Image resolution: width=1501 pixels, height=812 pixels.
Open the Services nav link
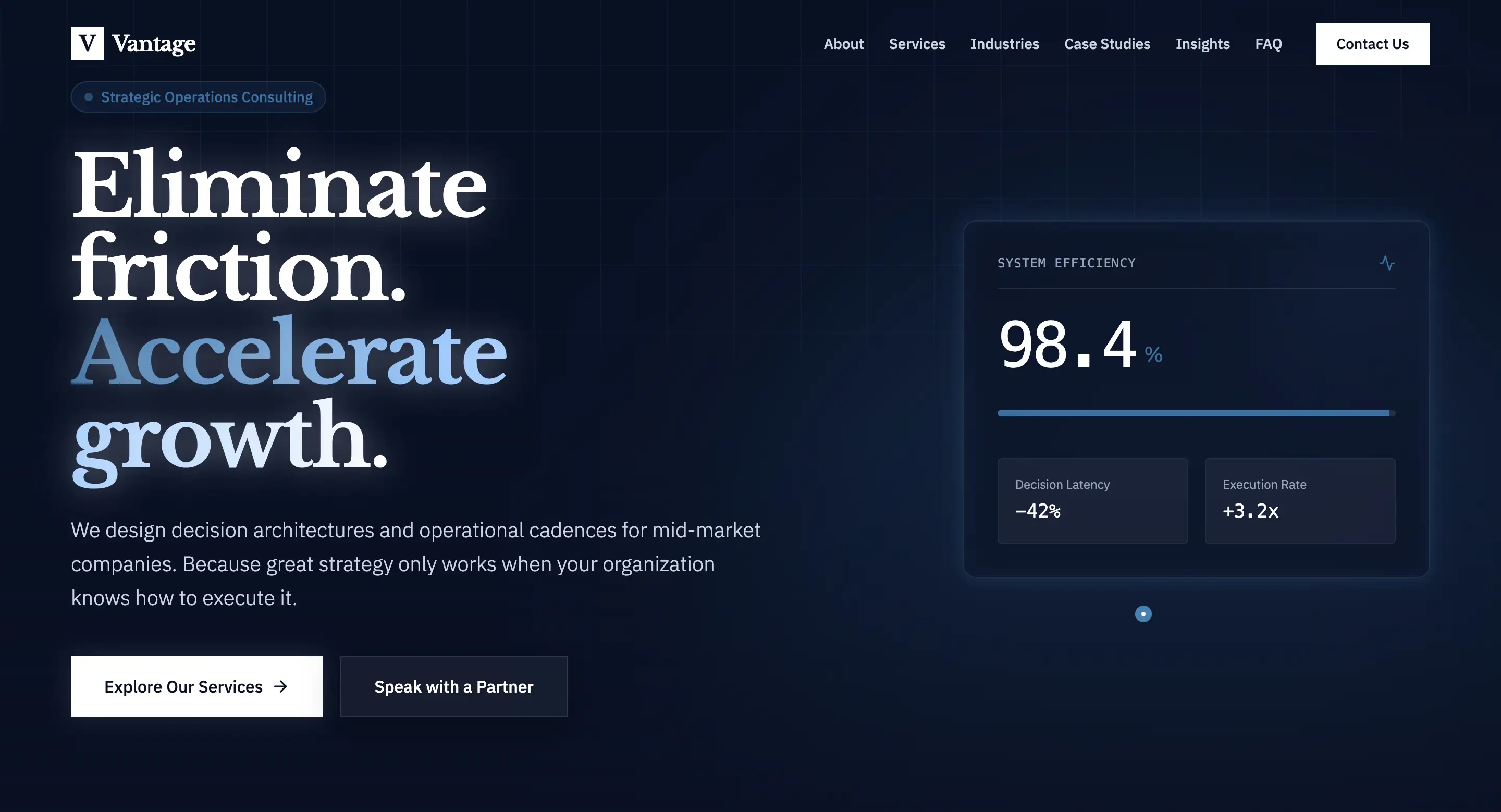tap(917, 44)
